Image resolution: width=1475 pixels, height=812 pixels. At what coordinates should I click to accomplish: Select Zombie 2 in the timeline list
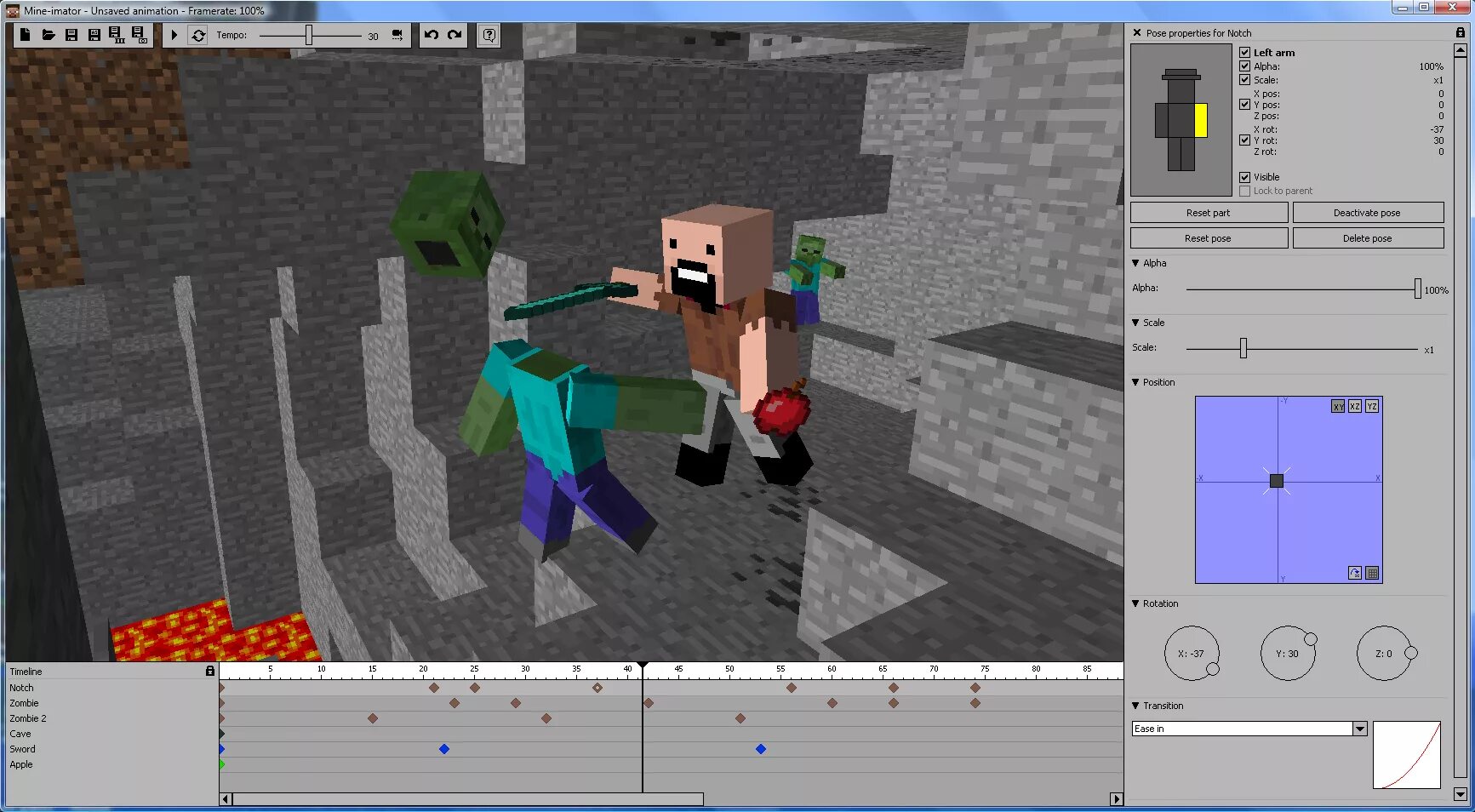click(x=28, y=718)
